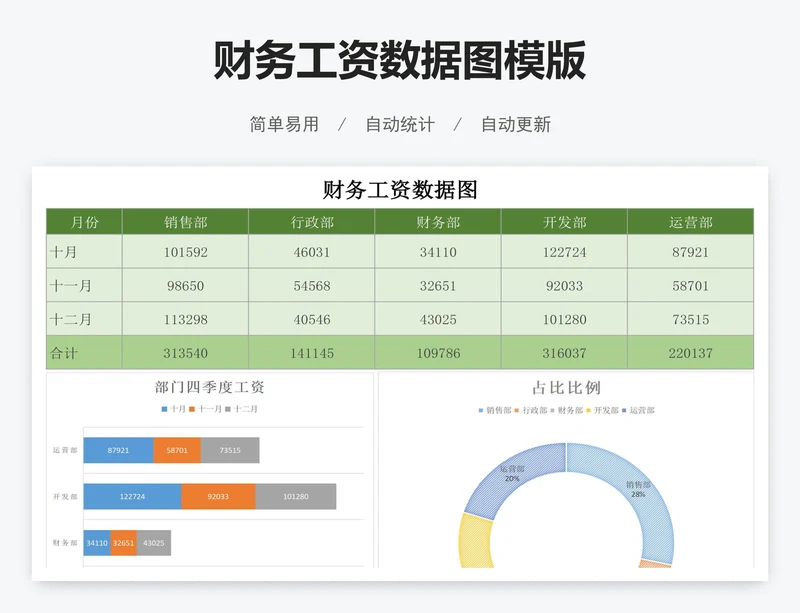Viewport: 800px width, 613px height.
Task: Click the 开发部 axis label in bar chart
Action: click(65, 497)
